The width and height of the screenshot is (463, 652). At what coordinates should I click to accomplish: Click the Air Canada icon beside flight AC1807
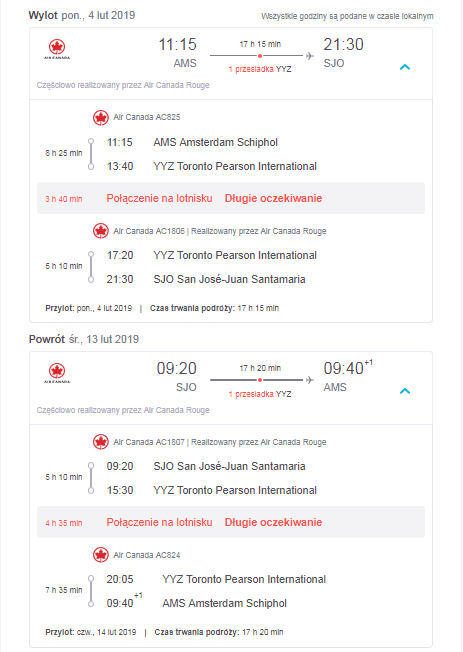coord(101,442)
